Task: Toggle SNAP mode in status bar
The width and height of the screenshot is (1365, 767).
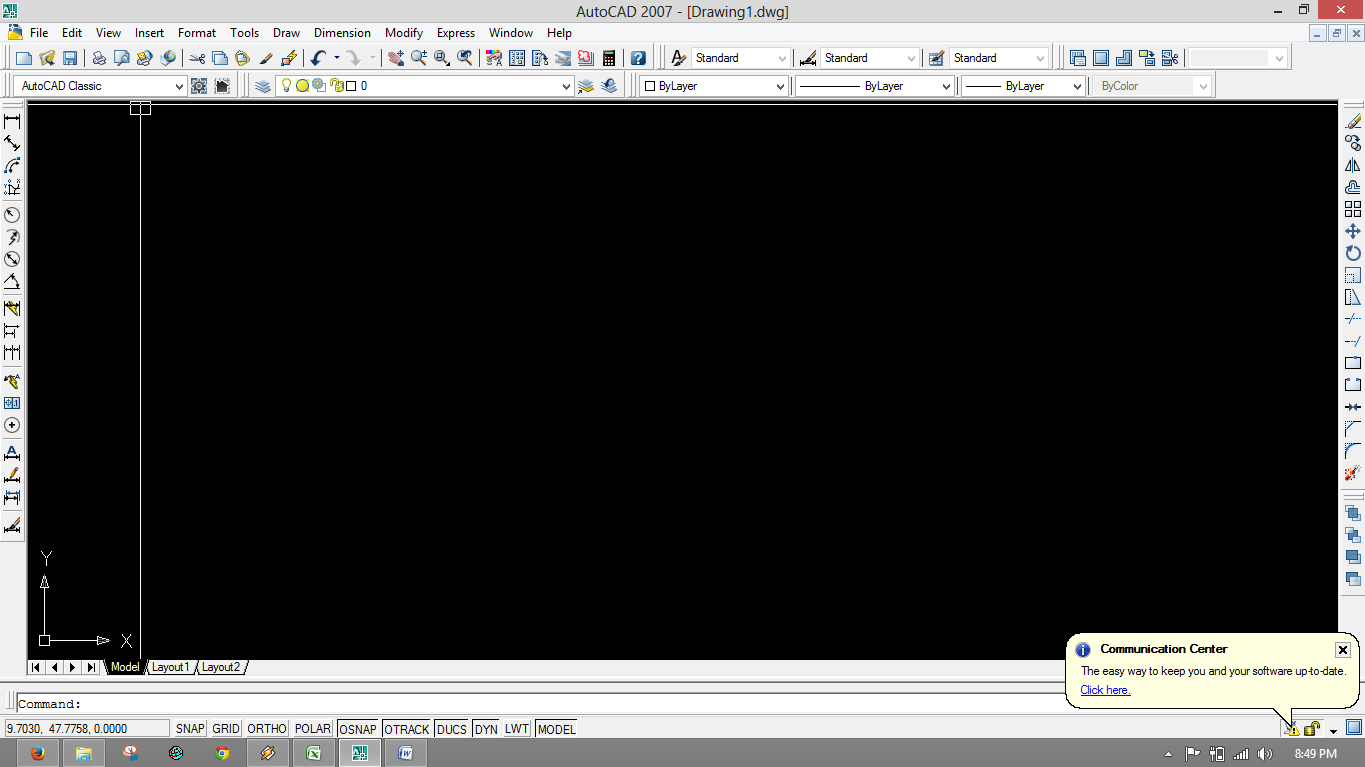Action: coord(190,729)
